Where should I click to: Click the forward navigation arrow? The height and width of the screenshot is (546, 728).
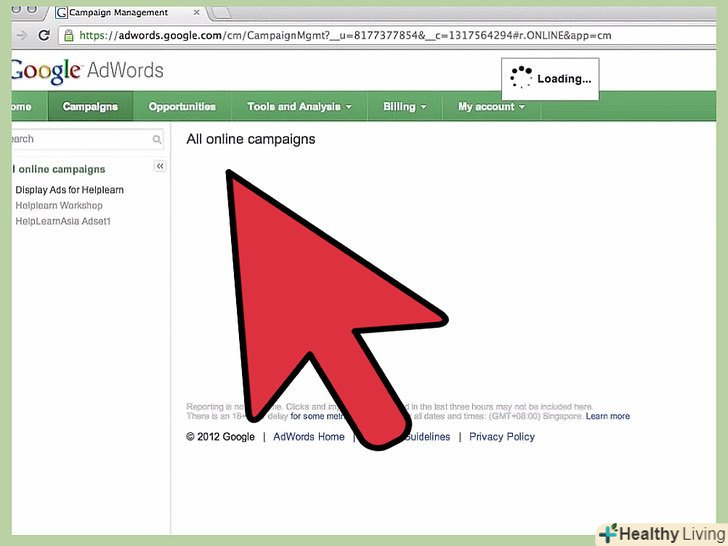point(21,35)
